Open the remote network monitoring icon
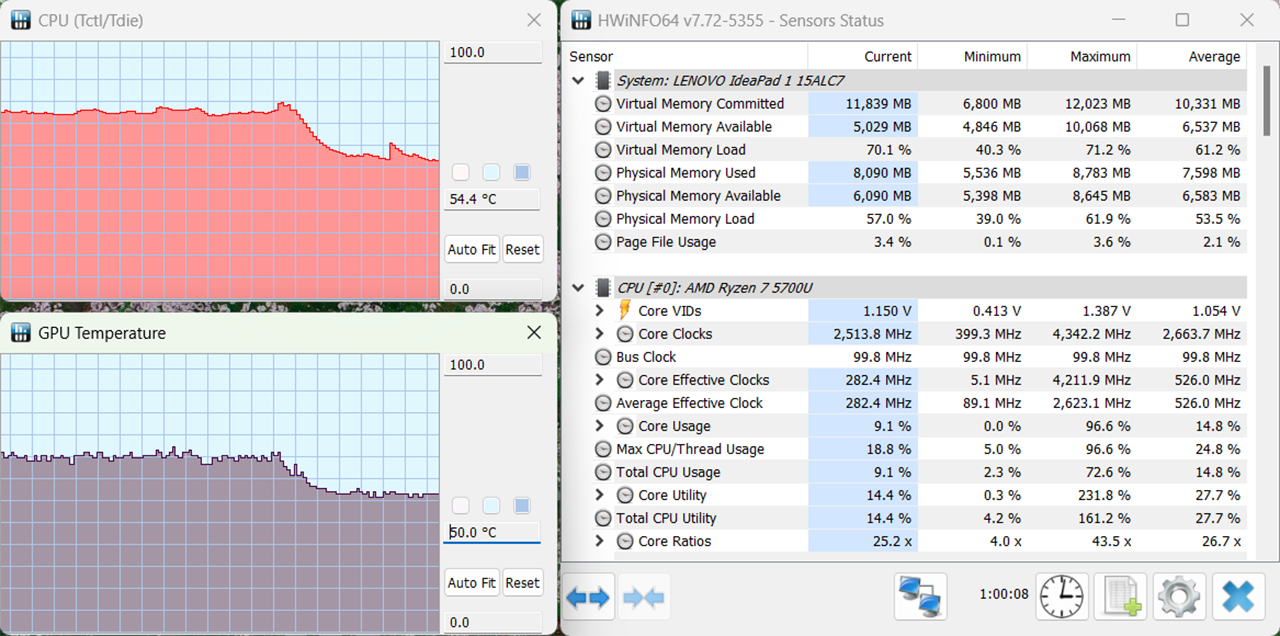Viewport: 1280px width, 636px height. click(921, 598)
